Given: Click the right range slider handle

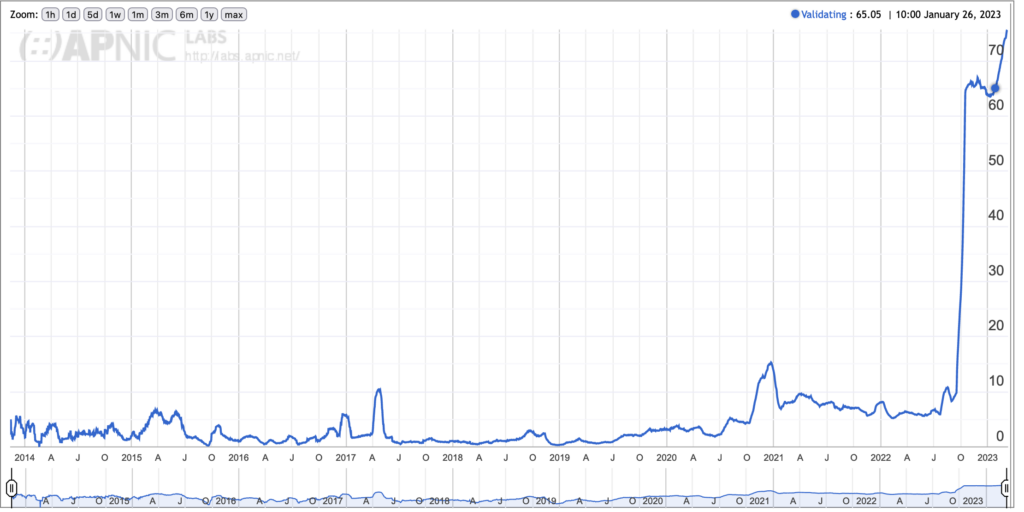Looking at the screenshot, I should pos(1006,488).
